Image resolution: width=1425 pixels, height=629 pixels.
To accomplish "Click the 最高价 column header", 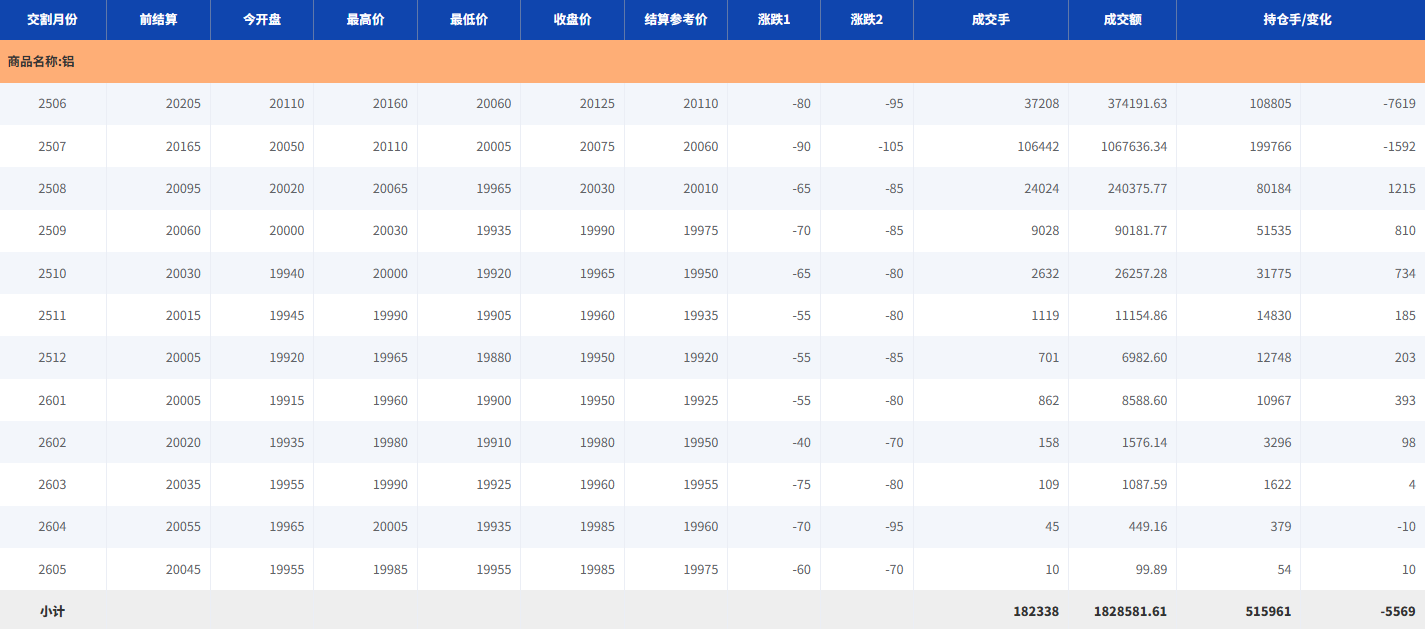I will (x=365, y=20).
